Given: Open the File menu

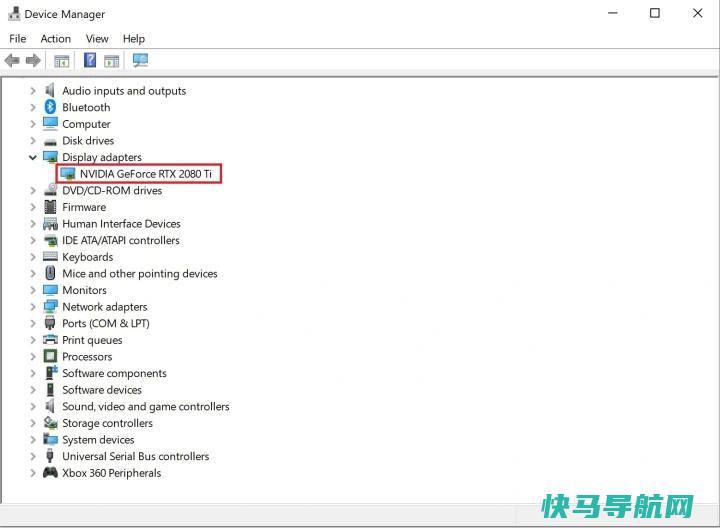Looking at the screenshot, I should tap(17, 39).
